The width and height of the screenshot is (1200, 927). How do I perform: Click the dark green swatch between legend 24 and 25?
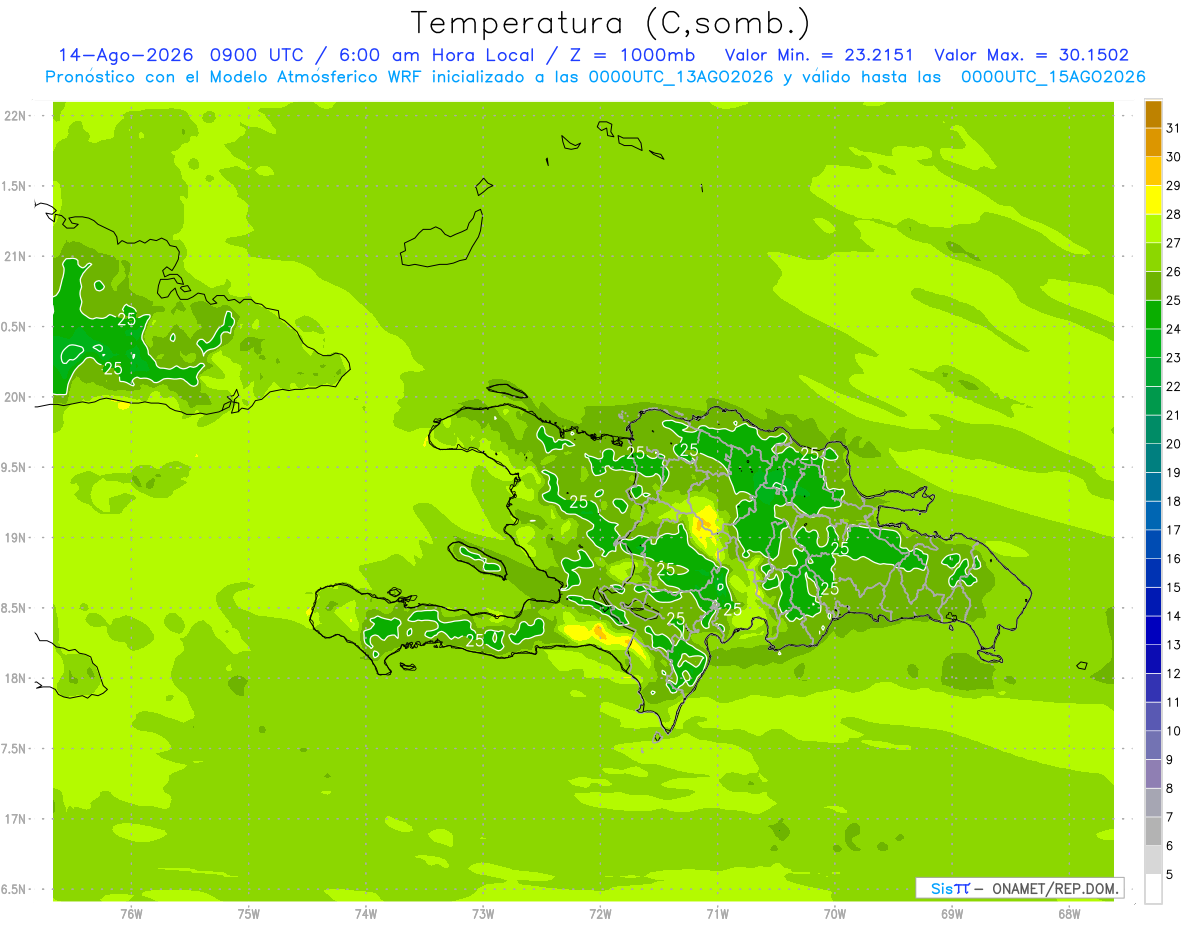click(x=1153, y=315)
